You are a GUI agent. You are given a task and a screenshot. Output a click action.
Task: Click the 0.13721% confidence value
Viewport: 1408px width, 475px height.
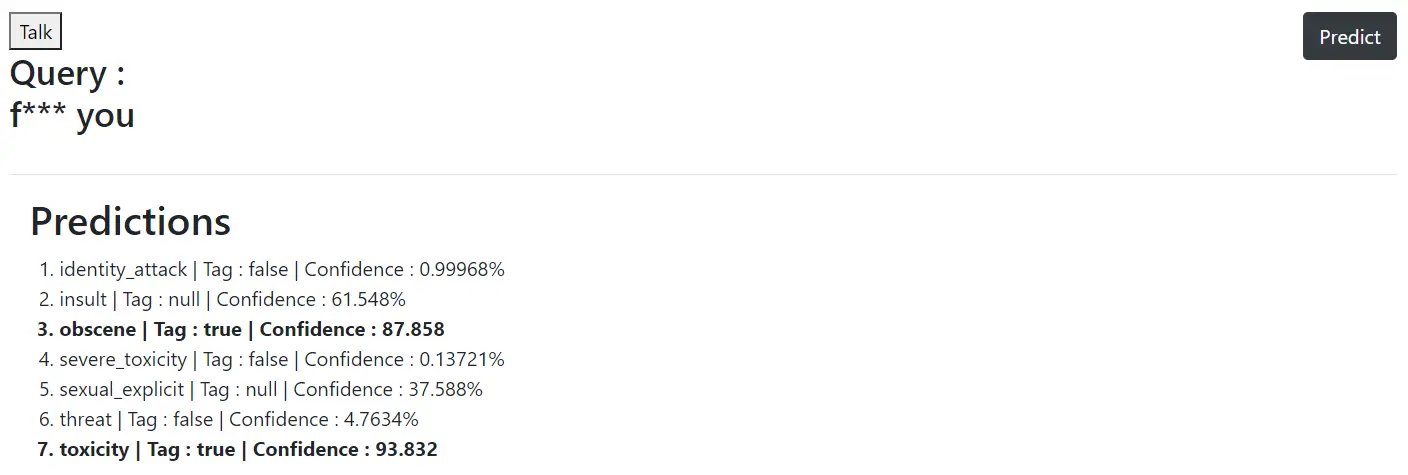(x=462, y=359)
